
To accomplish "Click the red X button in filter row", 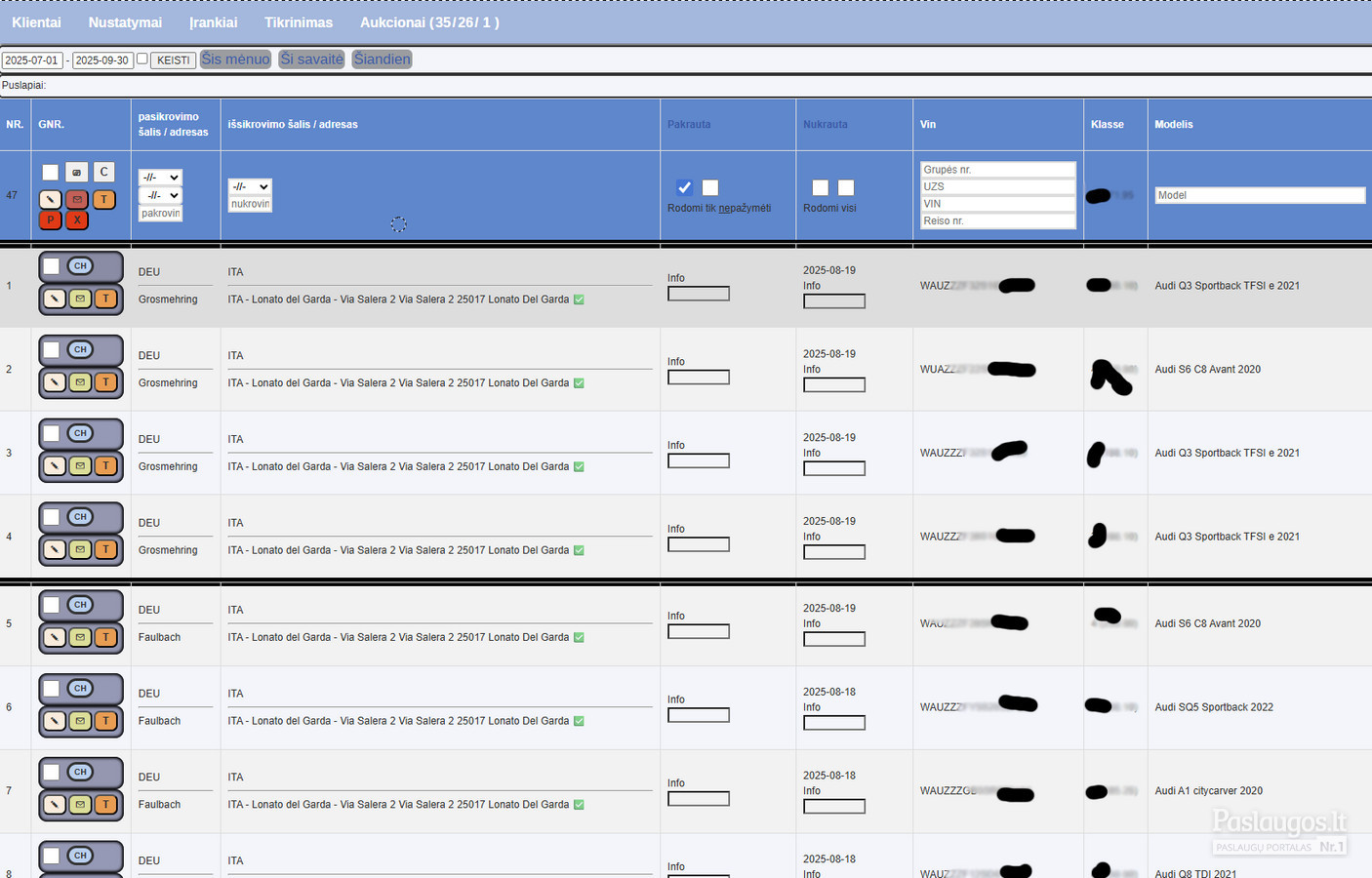I will point(77,219).
